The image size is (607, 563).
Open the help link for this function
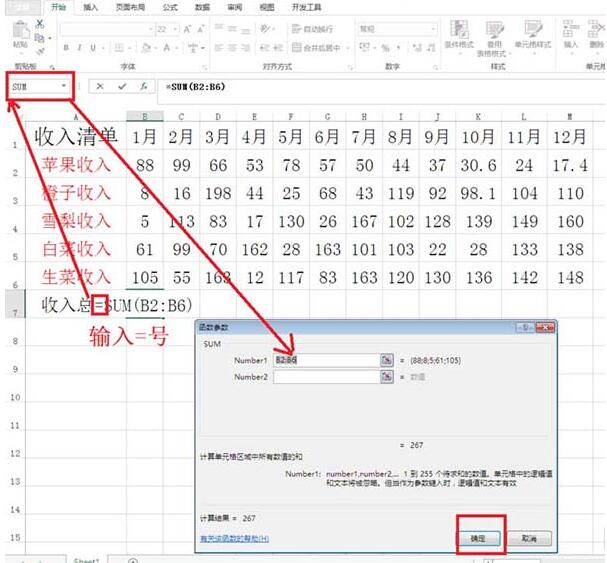tap(235, 539)
